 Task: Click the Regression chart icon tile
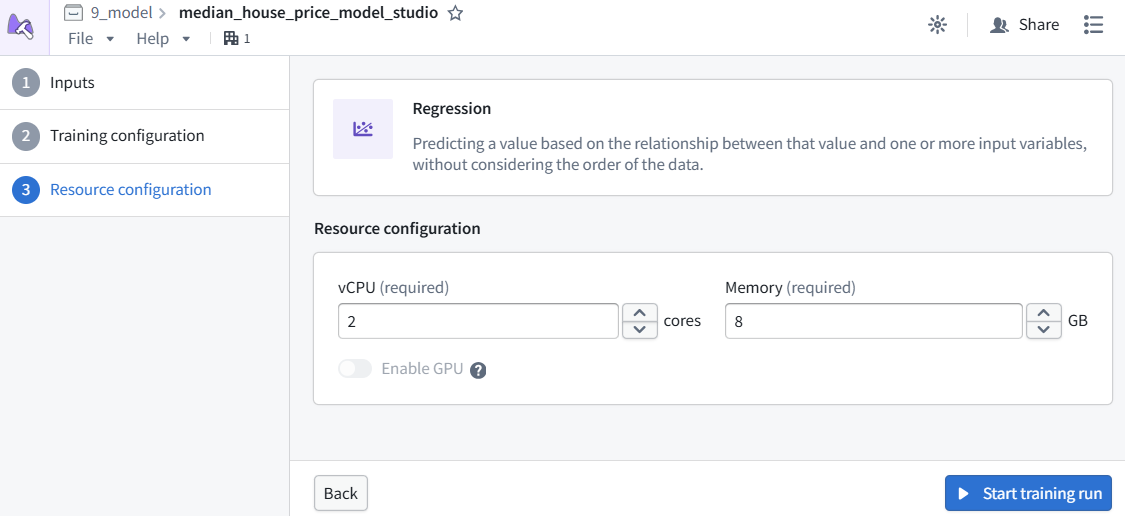[363, 129]
